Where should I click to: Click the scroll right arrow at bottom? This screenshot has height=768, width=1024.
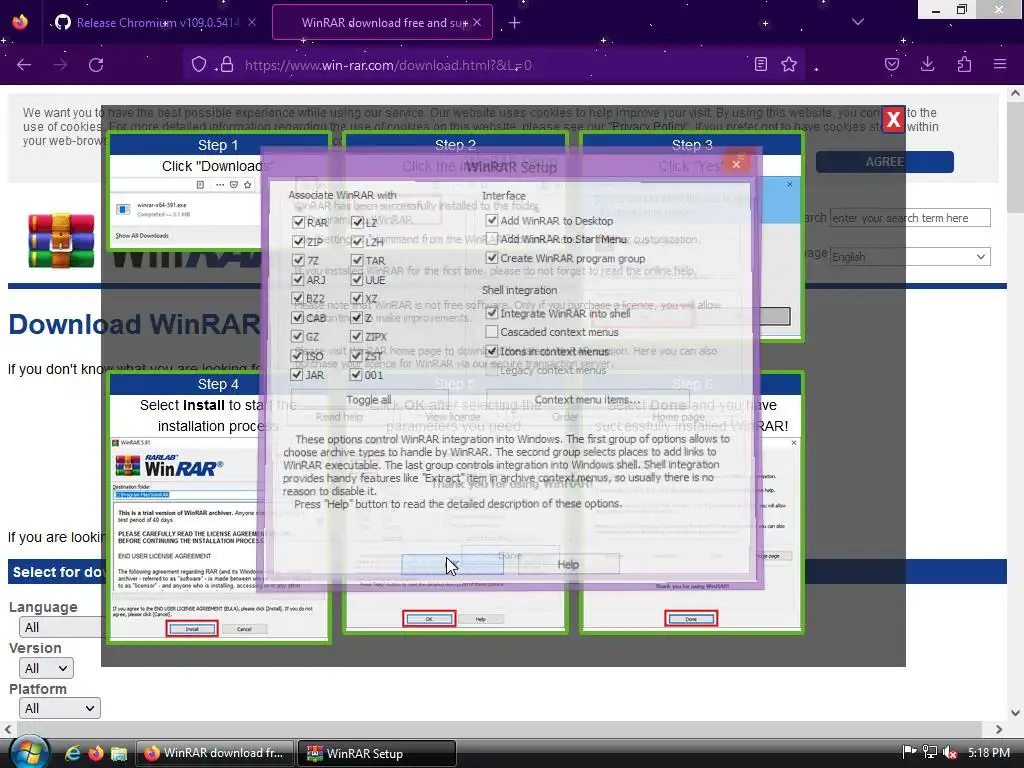coord(999,729)
